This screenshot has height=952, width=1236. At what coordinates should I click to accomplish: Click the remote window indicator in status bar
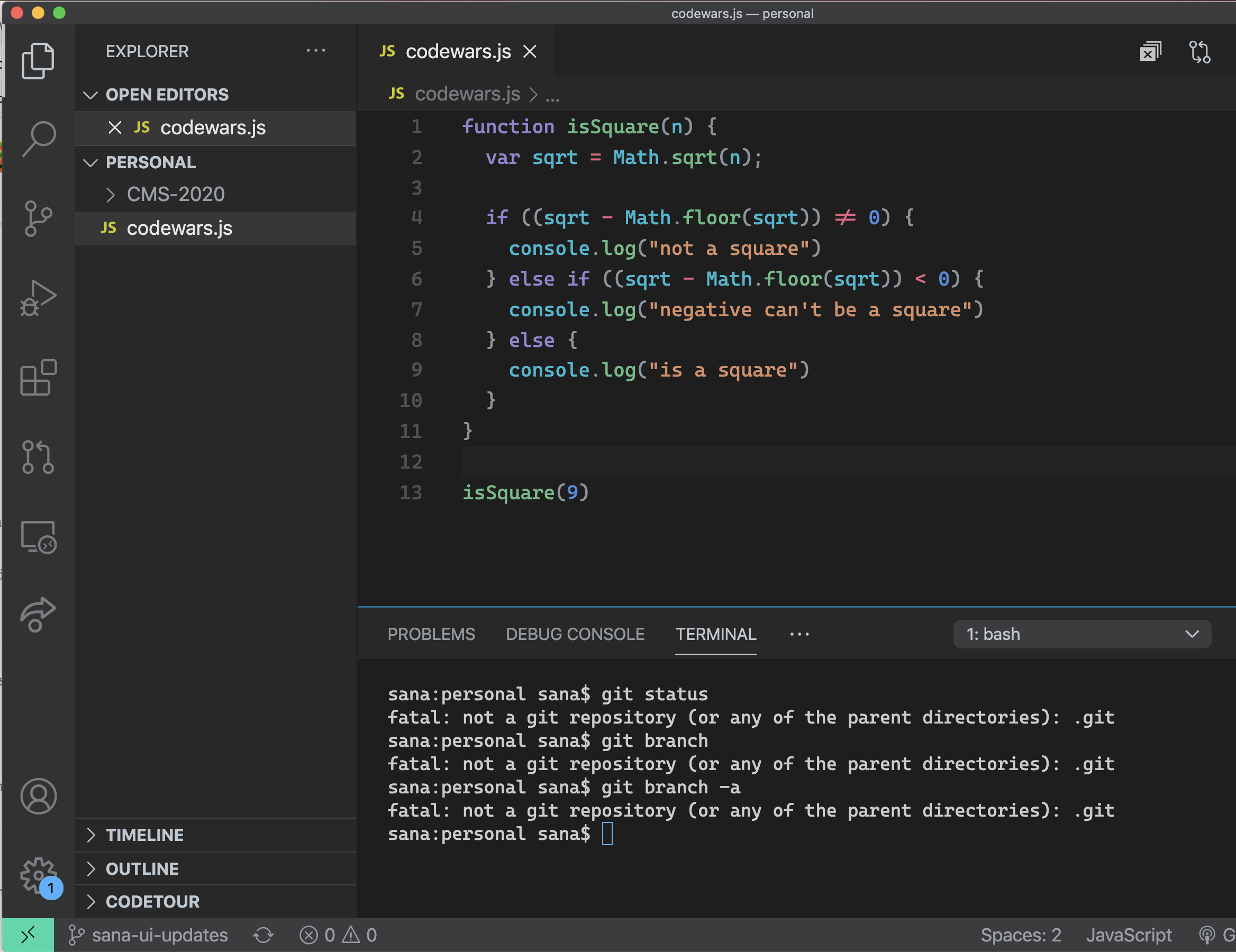point(28,935)
